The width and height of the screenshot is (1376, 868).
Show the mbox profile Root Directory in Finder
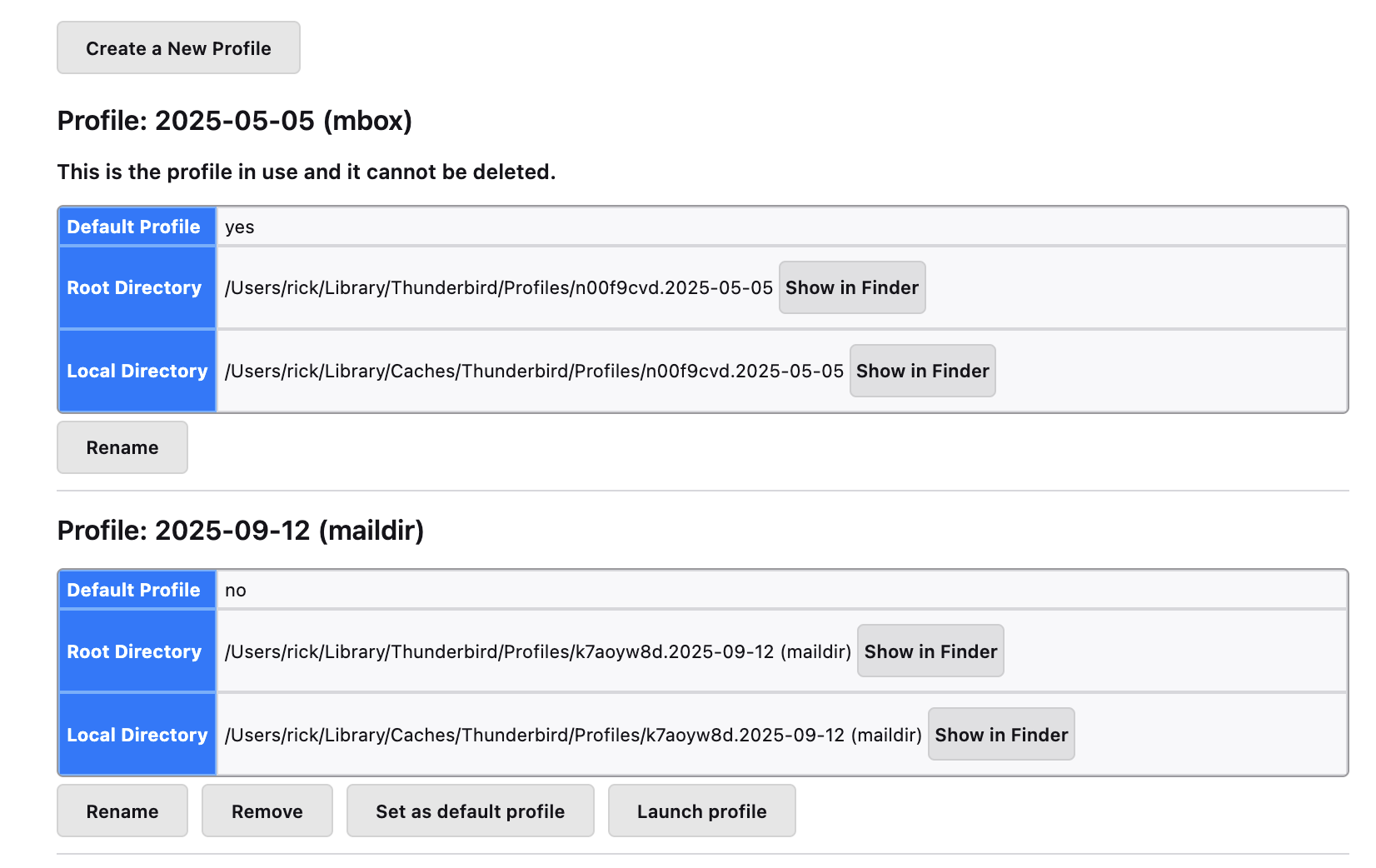[851, 287]
